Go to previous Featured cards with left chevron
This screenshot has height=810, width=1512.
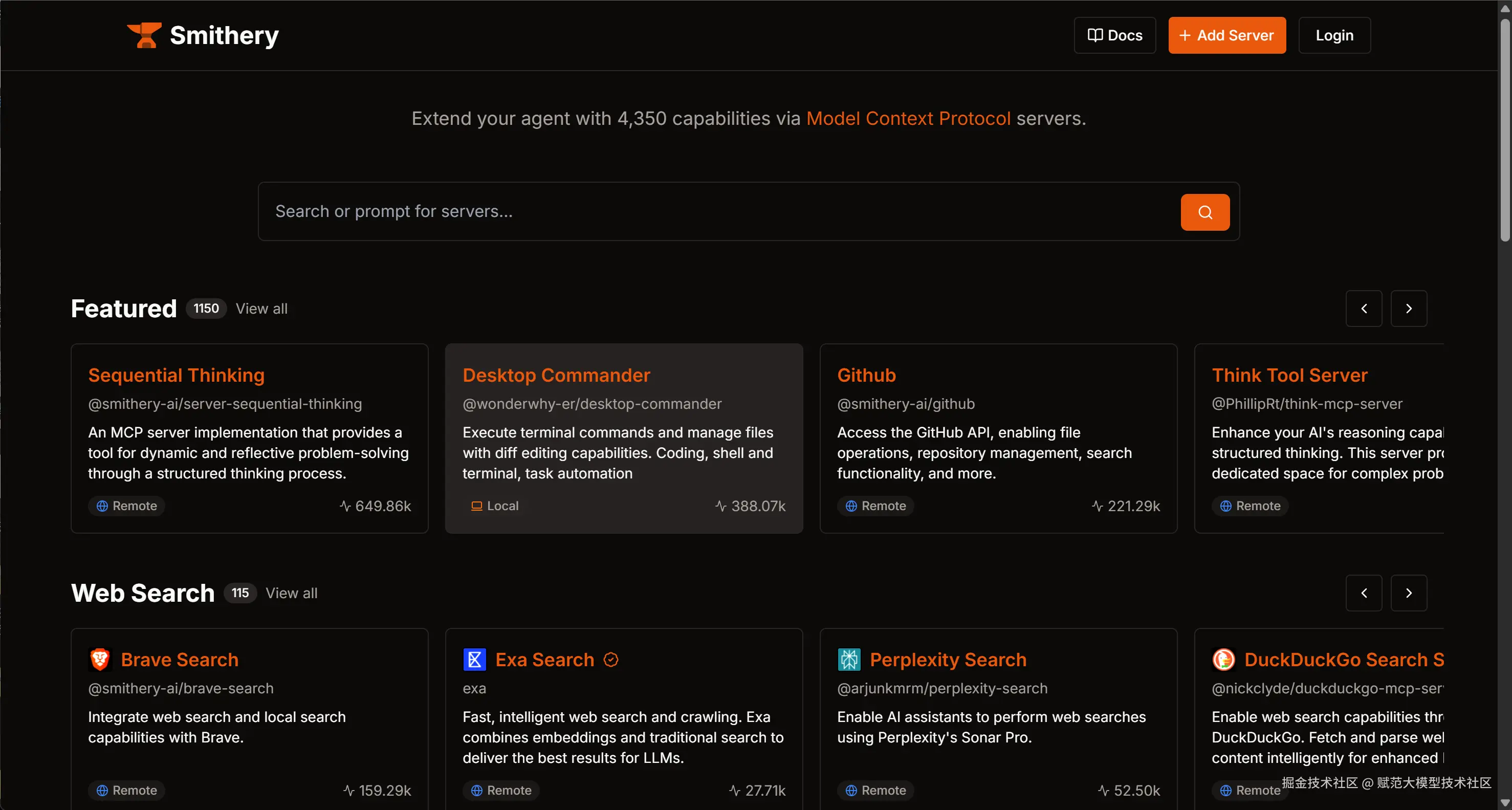point(1364,308)
